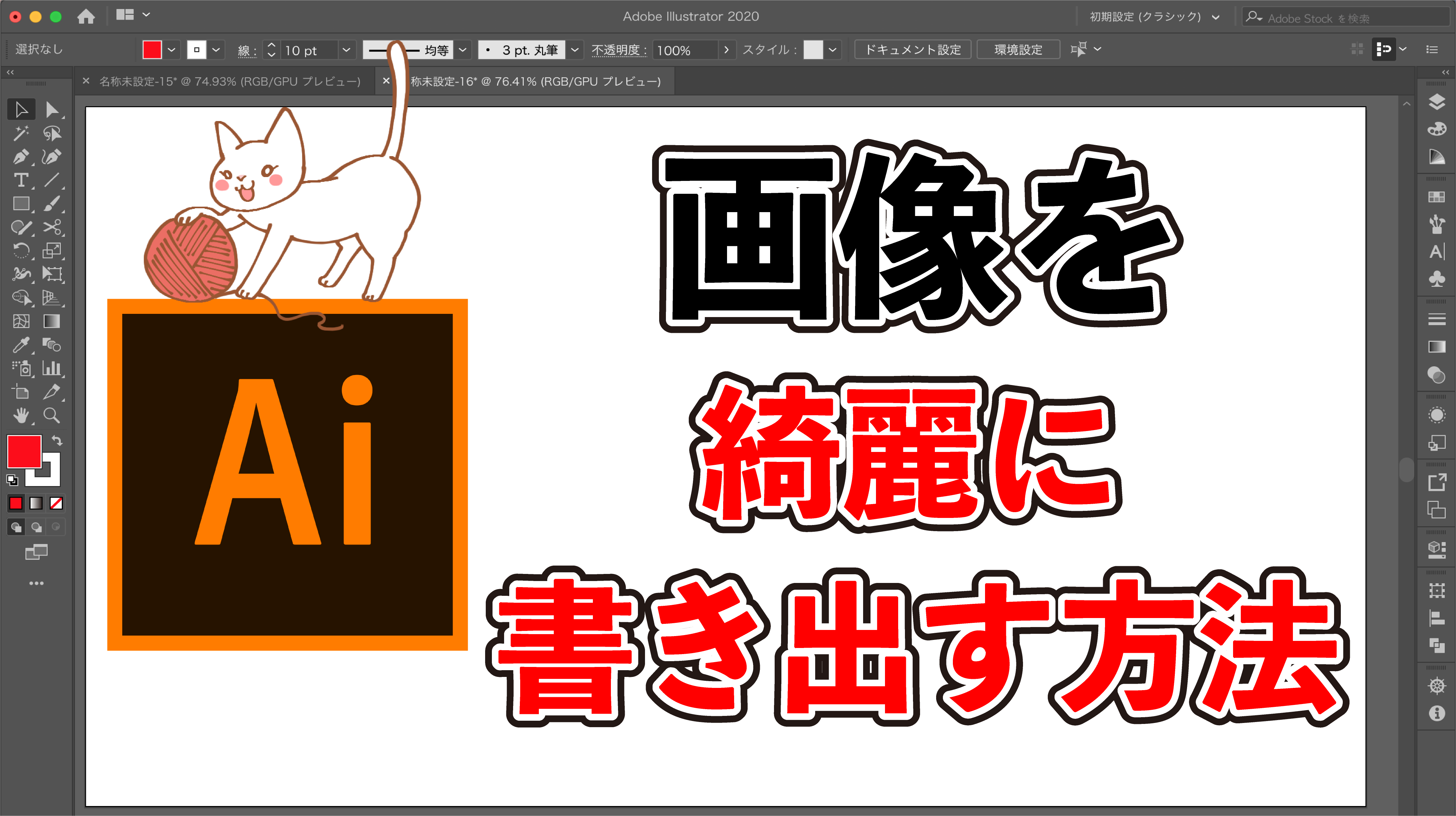
Task: Click the large red fill swatch
Action: (24, 451)
